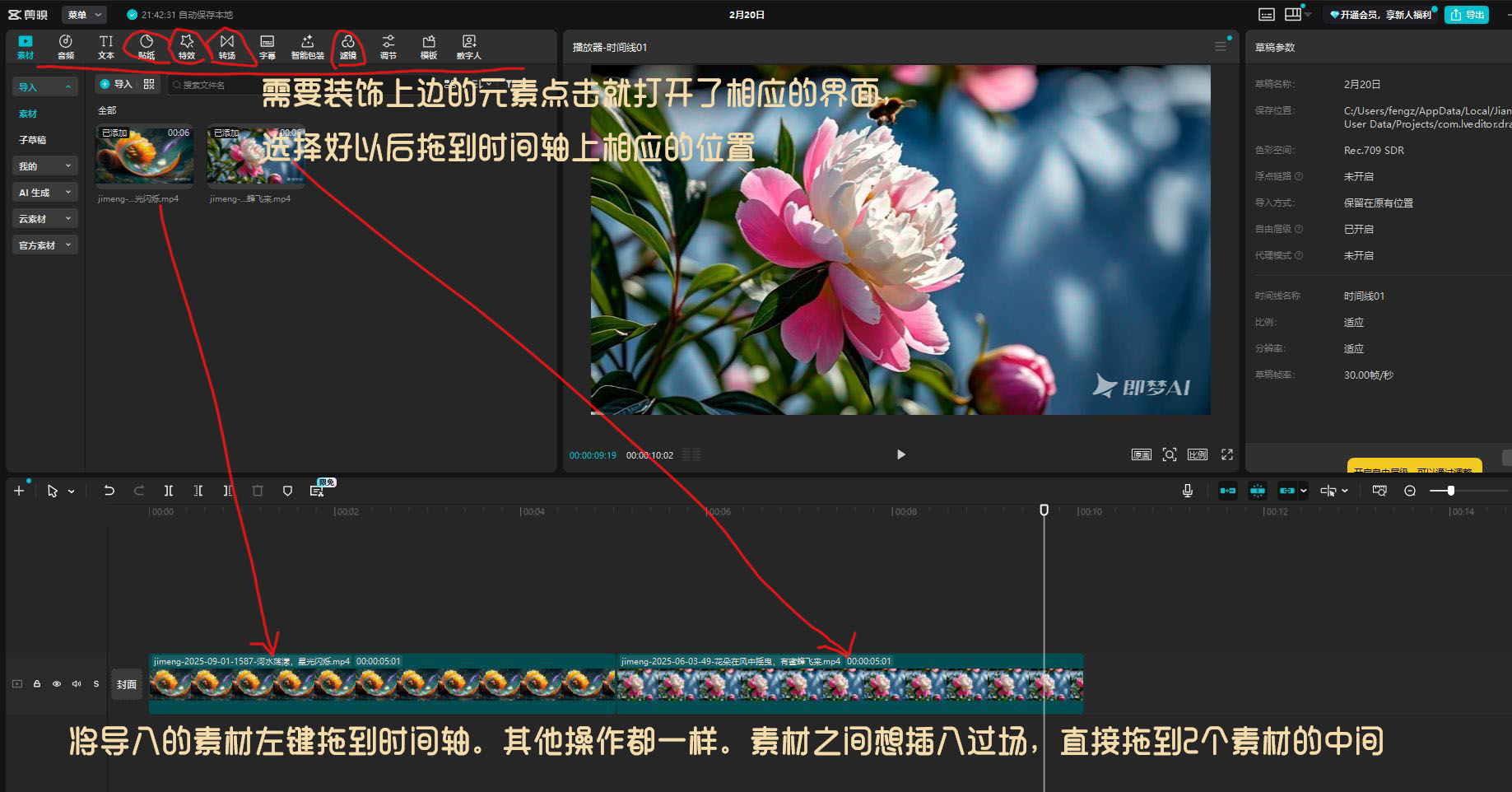Screen dimensions: 1512x792
Task: Lock the main video track
Action: [x=36, y=683]
